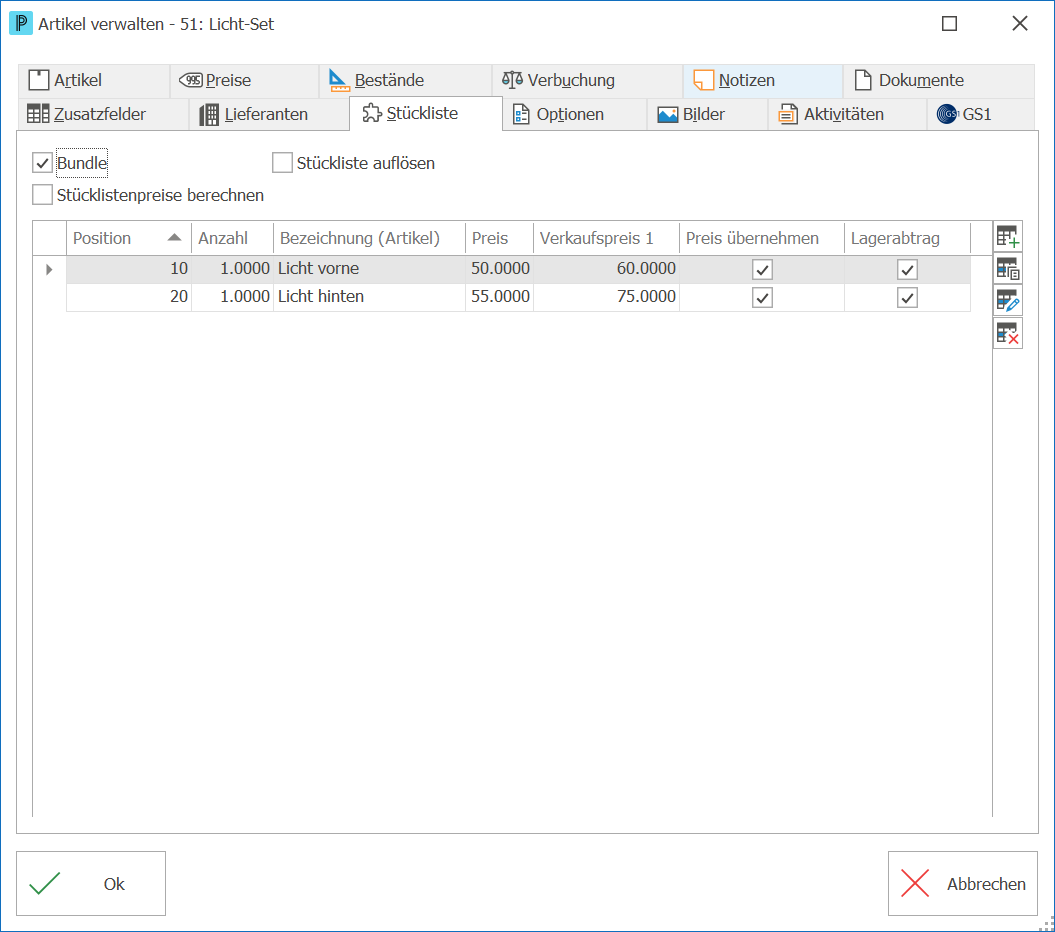The height and width of the screenshot is (932, 1055).
Task: Go to the Optionen tab
Action: 575,114
